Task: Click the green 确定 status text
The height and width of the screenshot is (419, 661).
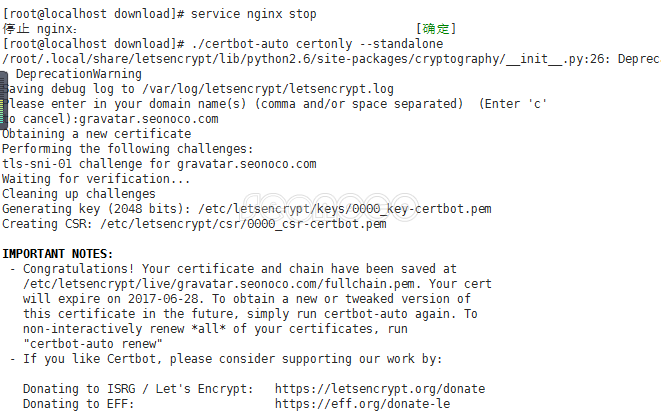Action: point(433,30)
